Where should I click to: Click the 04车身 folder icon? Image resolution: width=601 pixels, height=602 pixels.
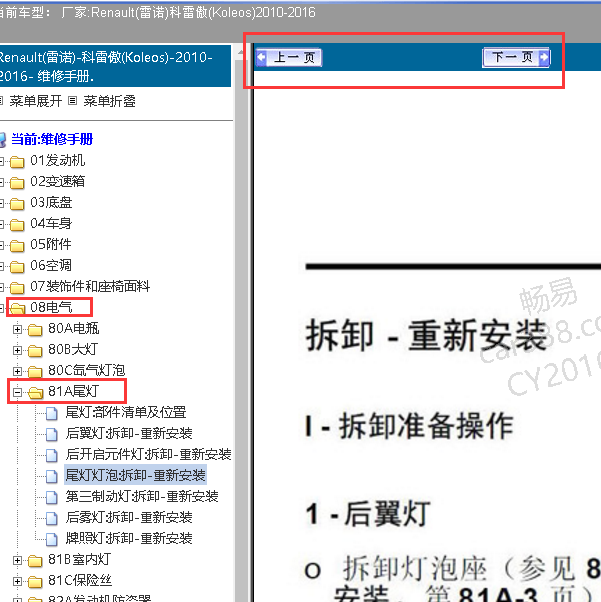click(x=17, y=225)
